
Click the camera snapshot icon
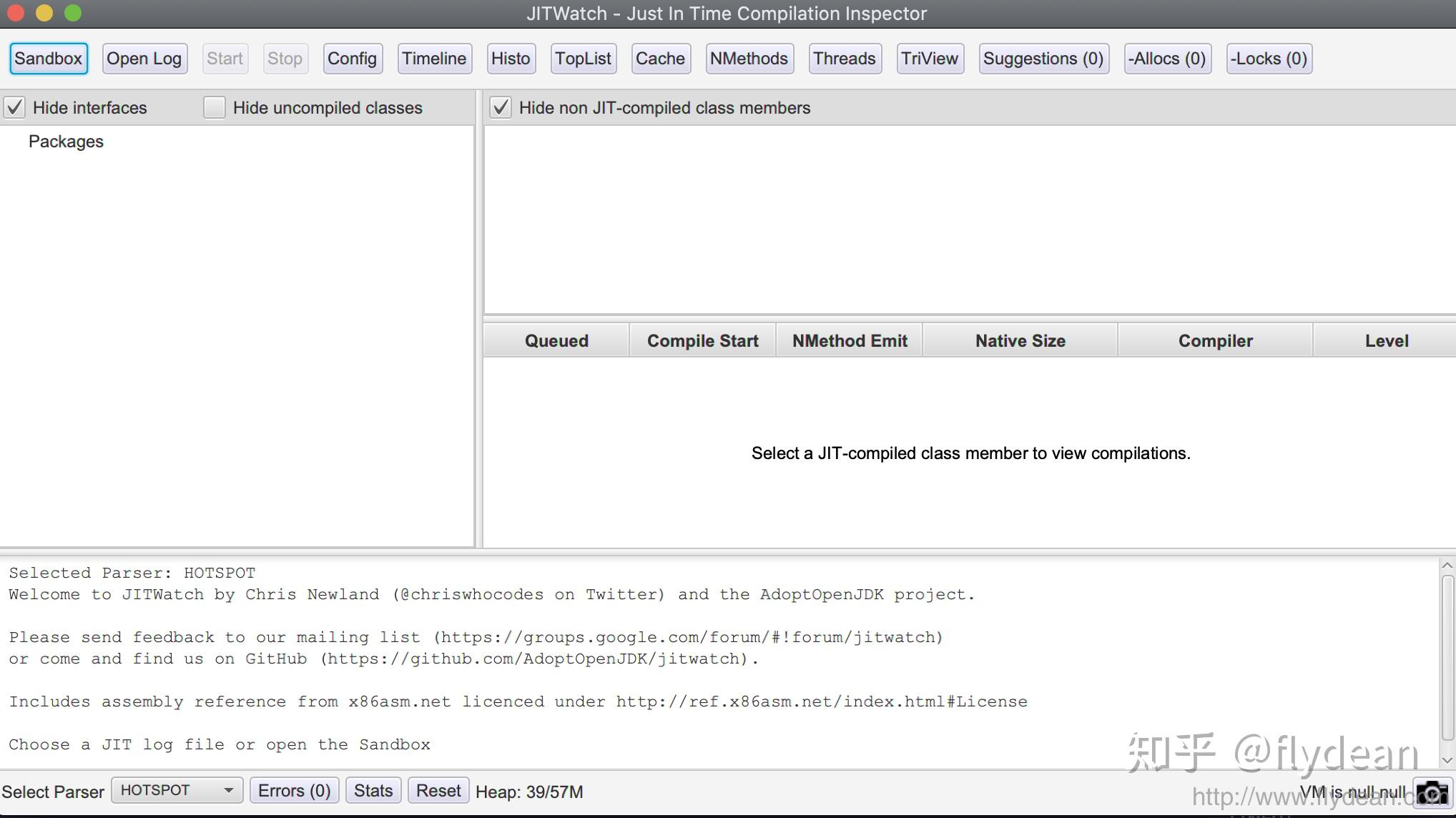pyautogui.click(x=1432, y=792)
